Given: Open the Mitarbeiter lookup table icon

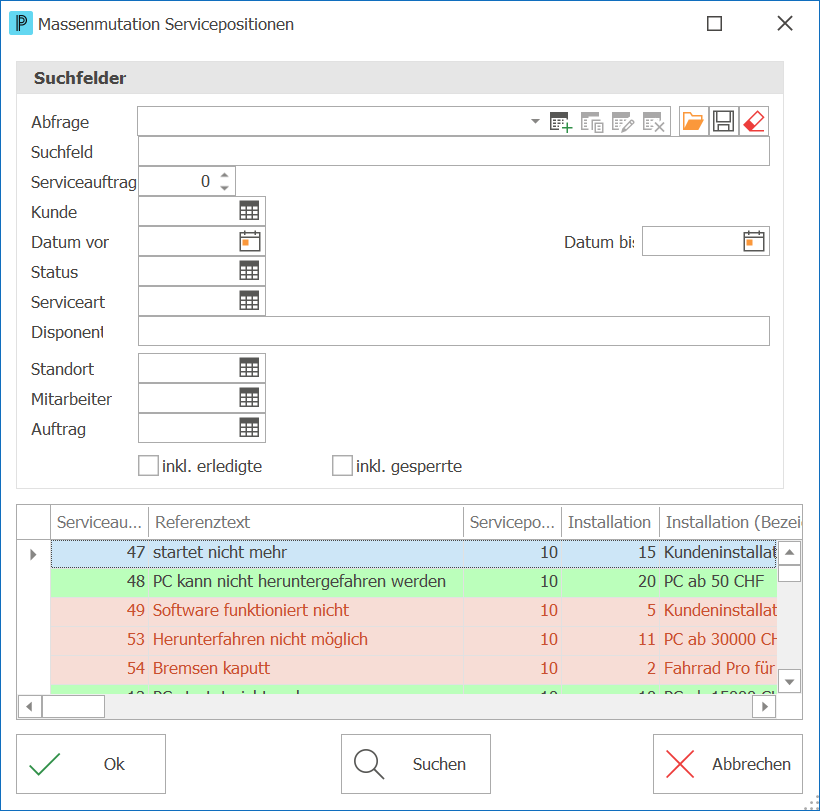Looking at the screenshot, I should (x=249, y=398).
